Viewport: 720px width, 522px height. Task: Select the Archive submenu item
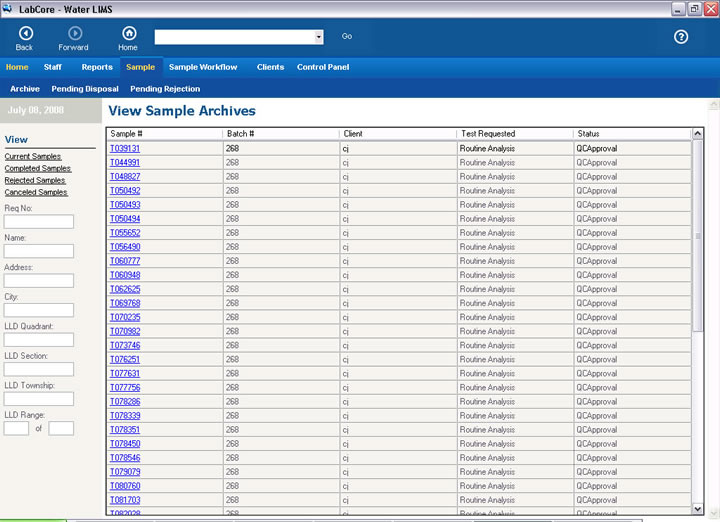(x=25, y=89)
